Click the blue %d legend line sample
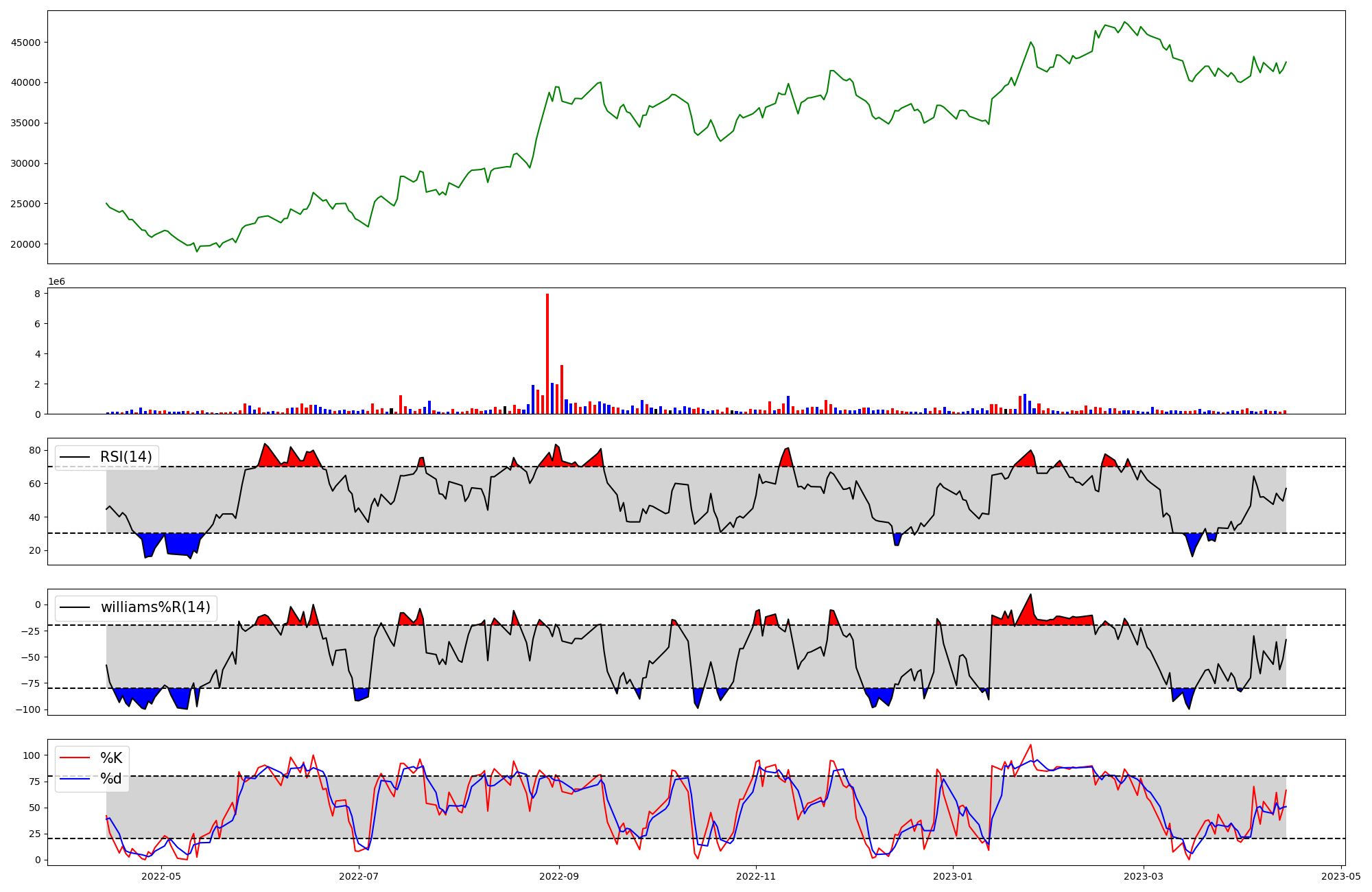 [x=75, y=779]
